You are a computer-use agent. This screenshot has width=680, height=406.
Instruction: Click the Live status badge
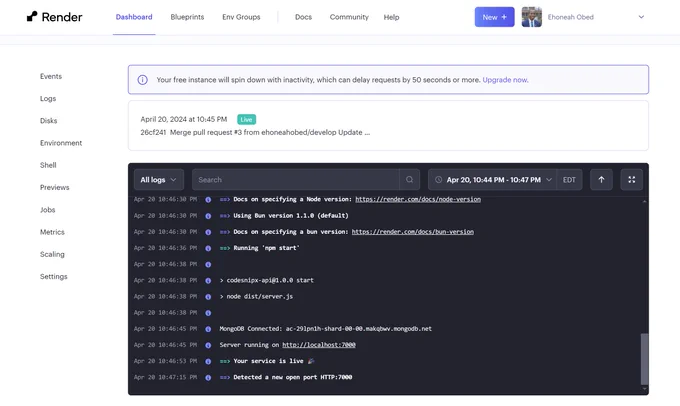tap(246, 119)
